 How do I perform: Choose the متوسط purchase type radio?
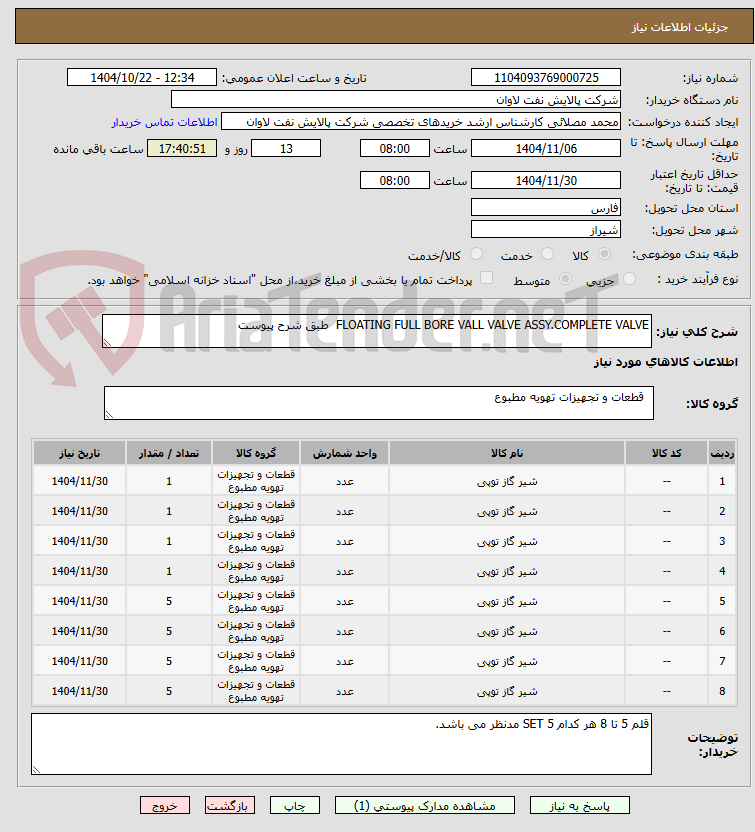566,279
